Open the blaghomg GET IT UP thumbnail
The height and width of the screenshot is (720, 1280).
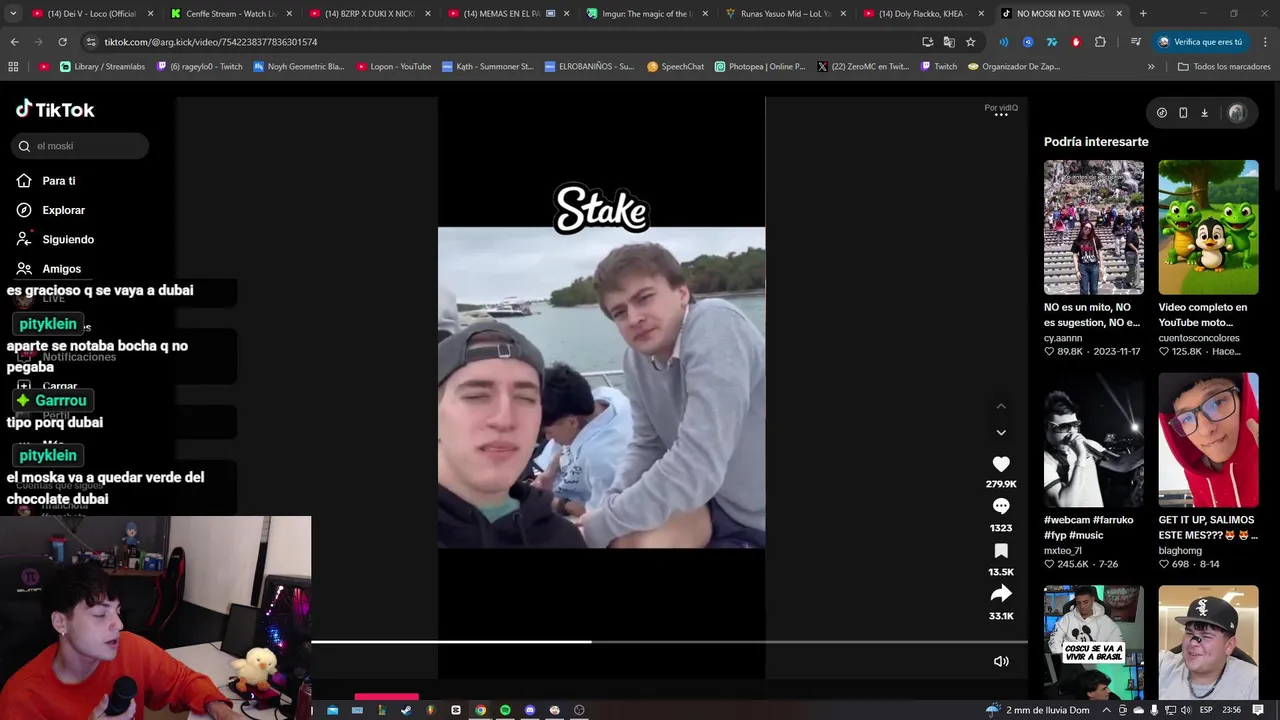click(x=1208, y=440)
